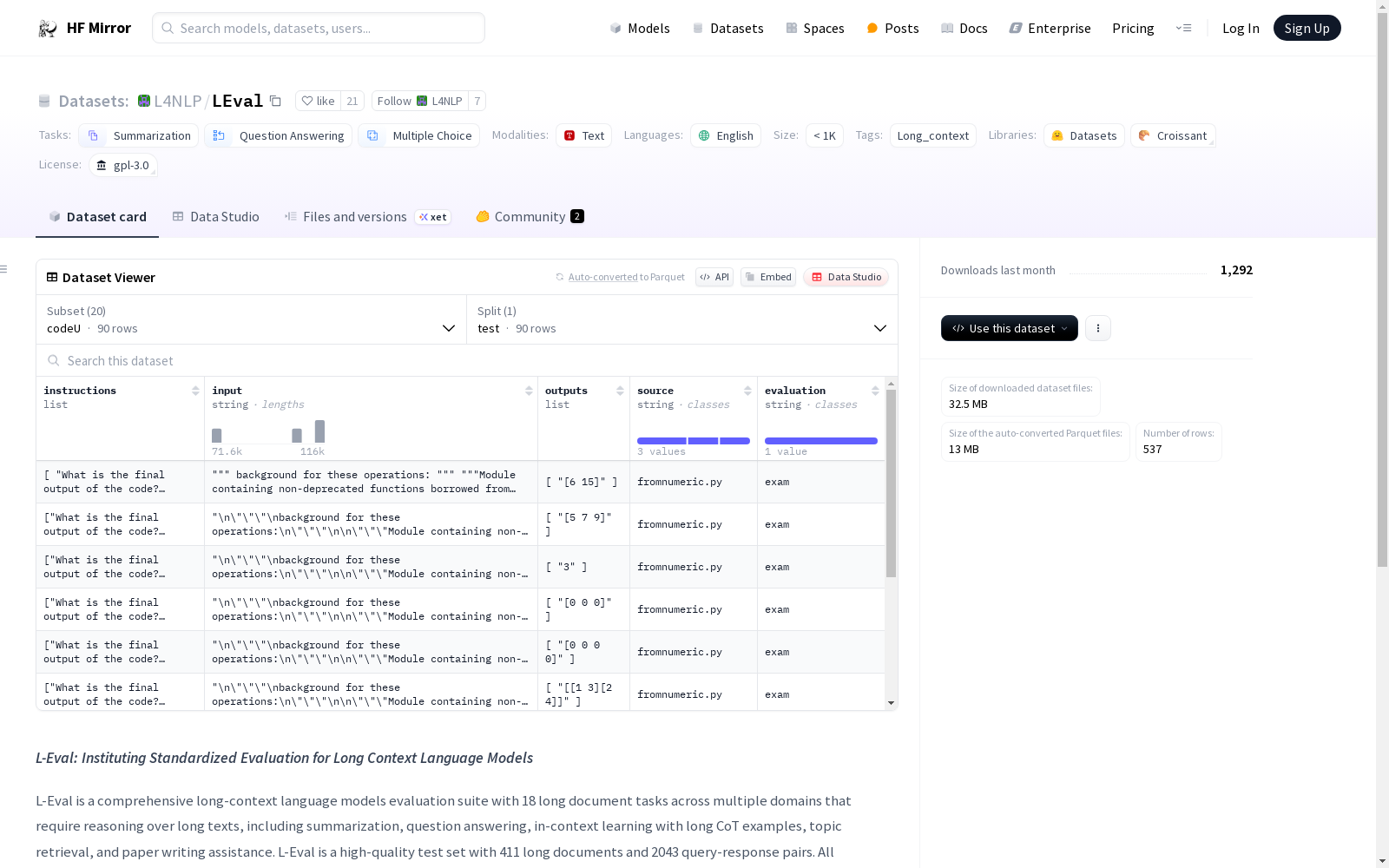Image resolution: width=1389 pixels, height=868 pixels.
Task: Click the outputs cell "[5 7 9]"
Action: pos(583,524)
